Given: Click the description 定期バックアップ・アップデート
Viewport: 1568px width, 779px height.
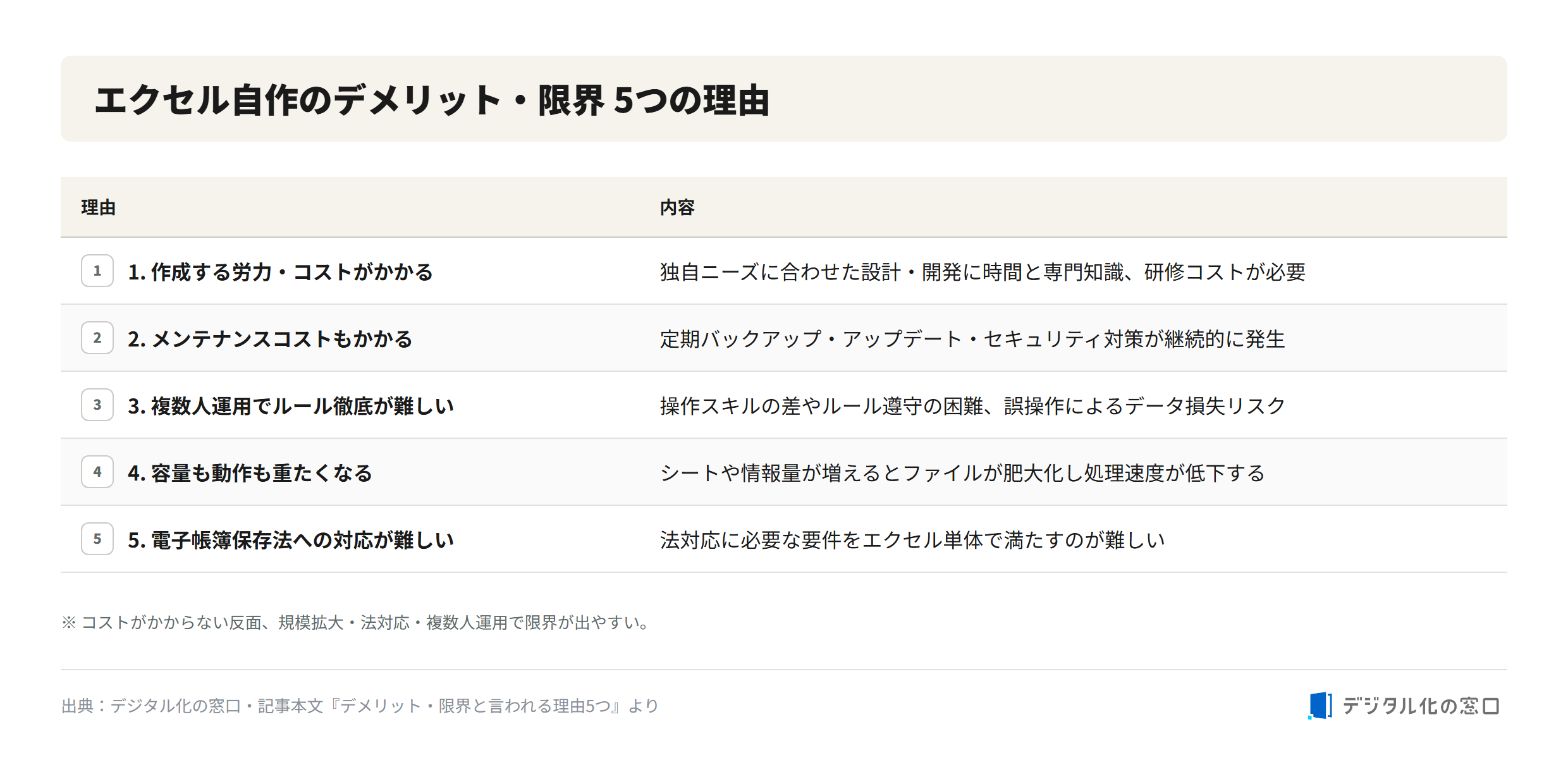Looking at the screenshot, I should (x=972, y=339).
